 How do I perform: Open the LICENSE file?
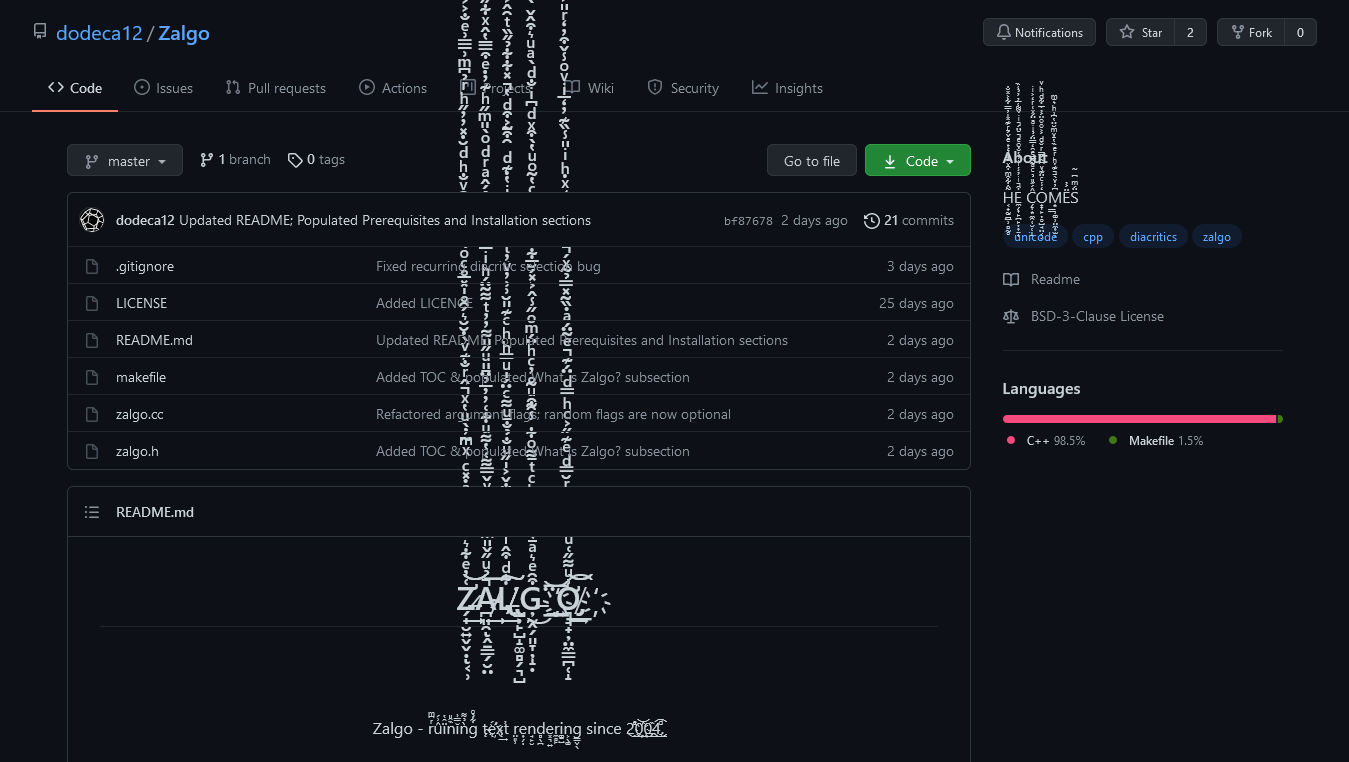[x=141, y=303]
